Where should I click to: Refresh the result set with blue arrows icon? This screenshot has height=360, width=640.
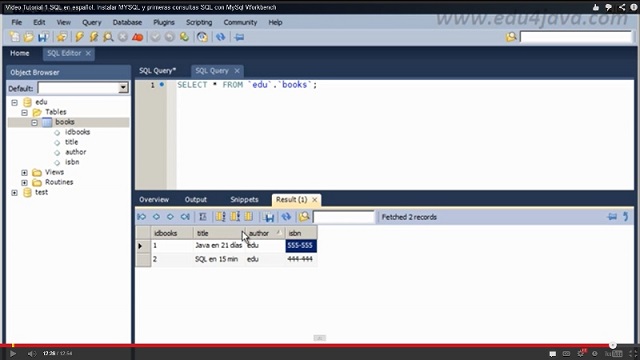tap(286, 217)
